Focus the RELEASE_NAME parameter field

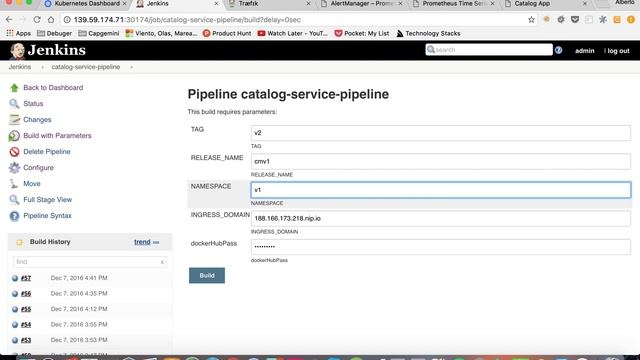[440, 162]
